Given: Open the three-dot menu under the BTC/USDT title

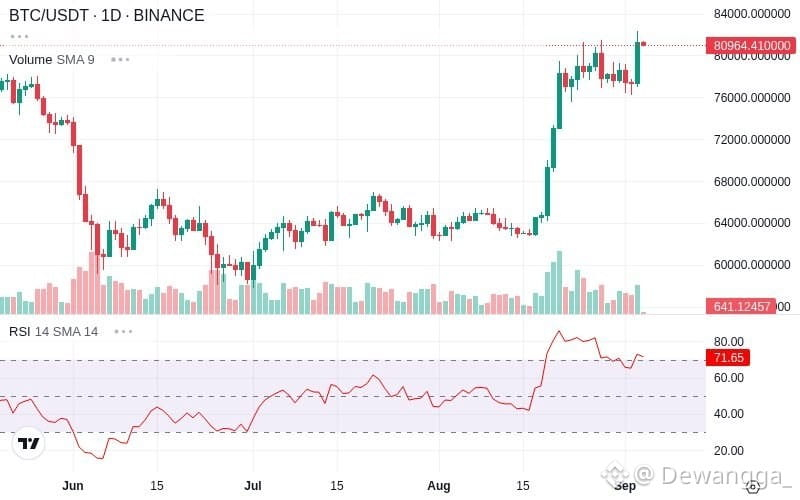Looking at the screenshot, I should [x=19, y=37].
